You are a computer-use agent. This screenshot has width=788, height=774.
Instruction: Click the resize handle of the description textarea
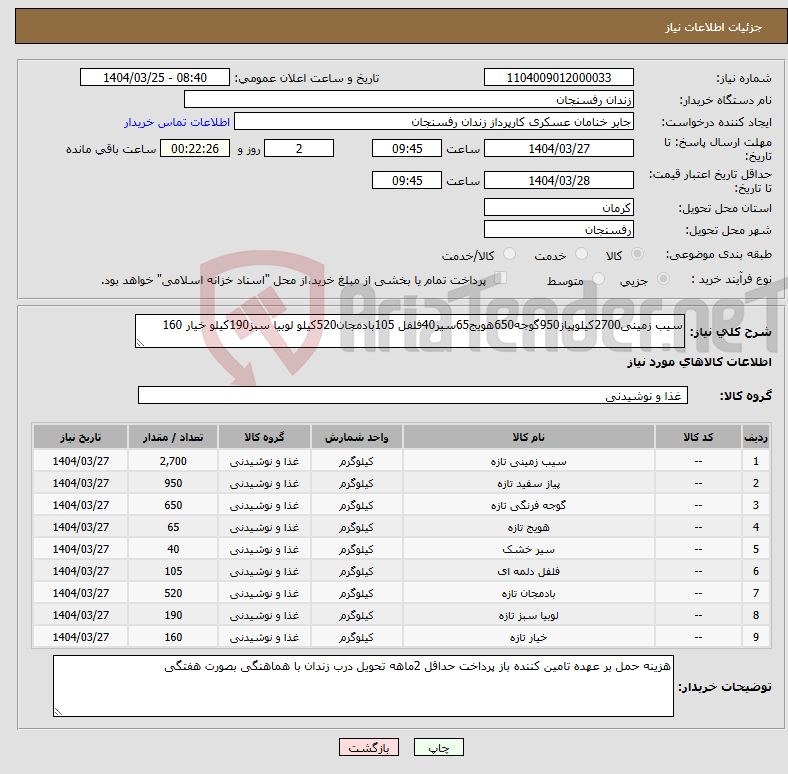140,343
